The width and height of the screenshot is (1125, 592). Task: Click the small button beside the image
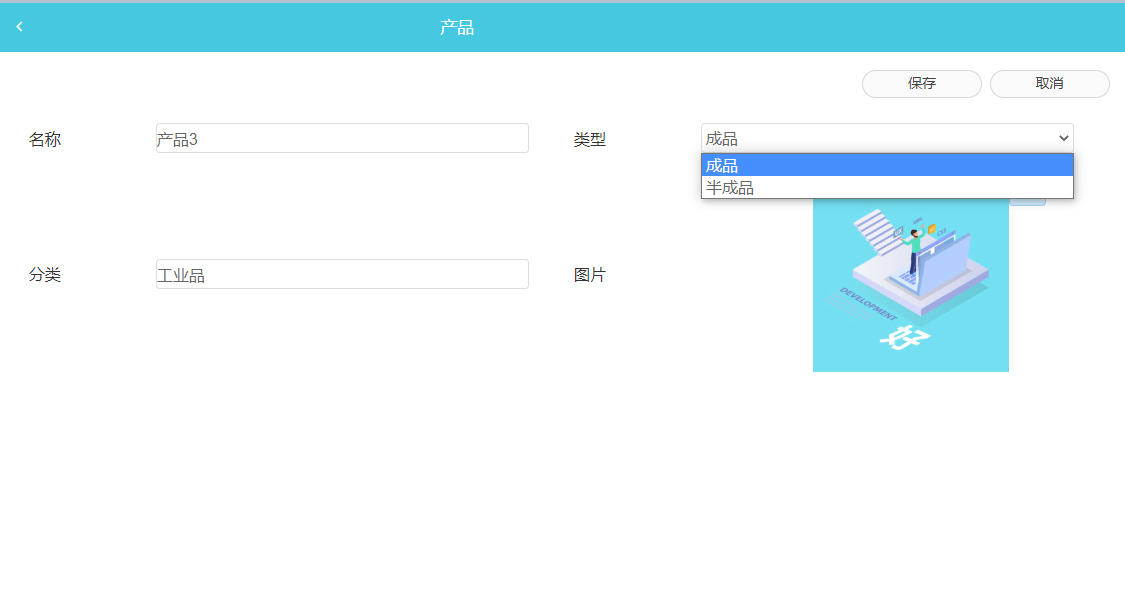(1027, 202)
